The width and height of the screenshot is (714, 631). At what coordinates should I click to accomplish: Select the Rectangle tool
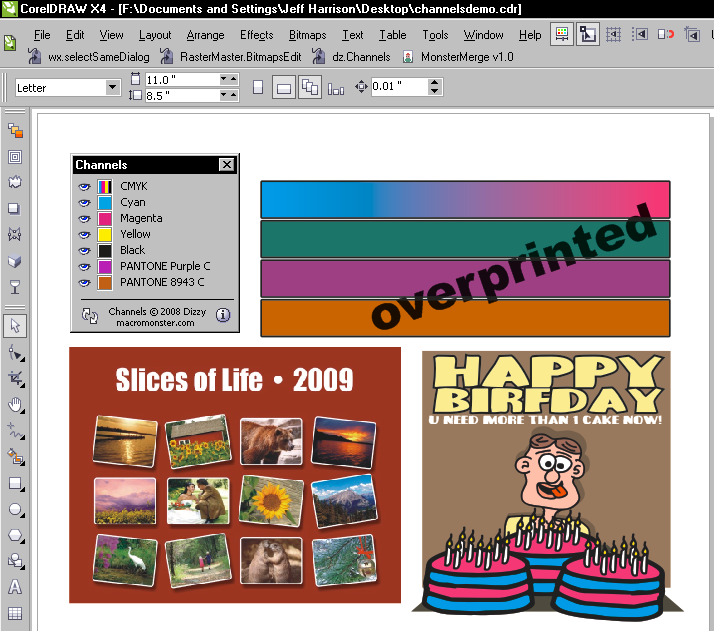coord(15,483)
